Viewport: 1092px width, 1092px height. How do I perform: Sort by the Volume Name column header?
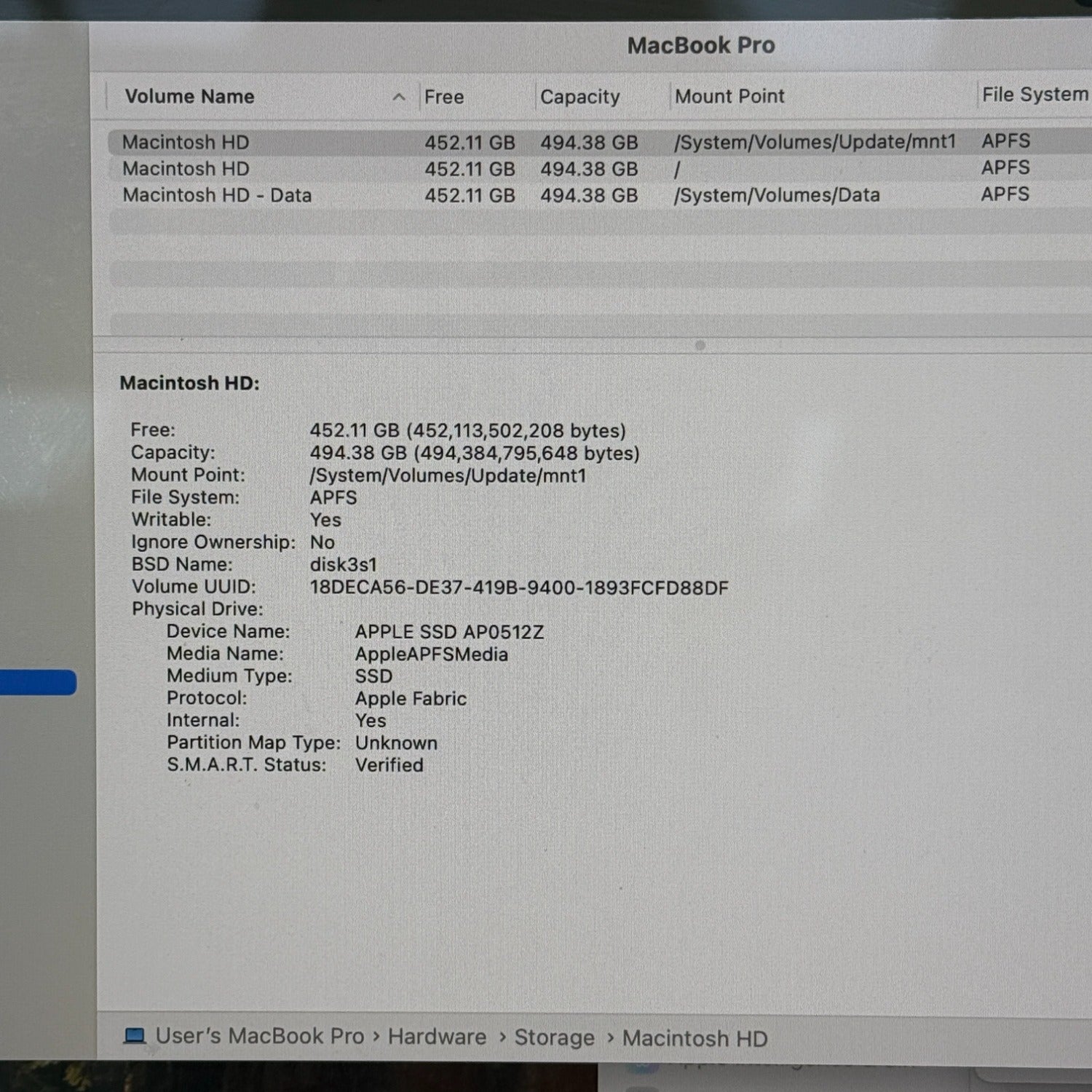(189, 97)
